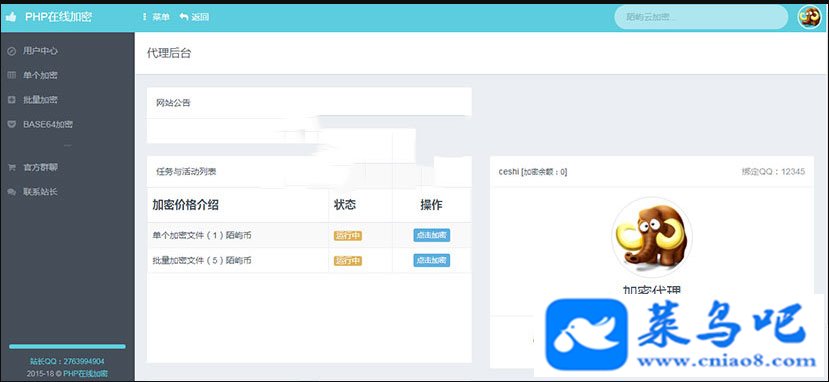Open the PHP在线加密 footer link
Screen dimensions: 829x382
(x=86, y=374)
